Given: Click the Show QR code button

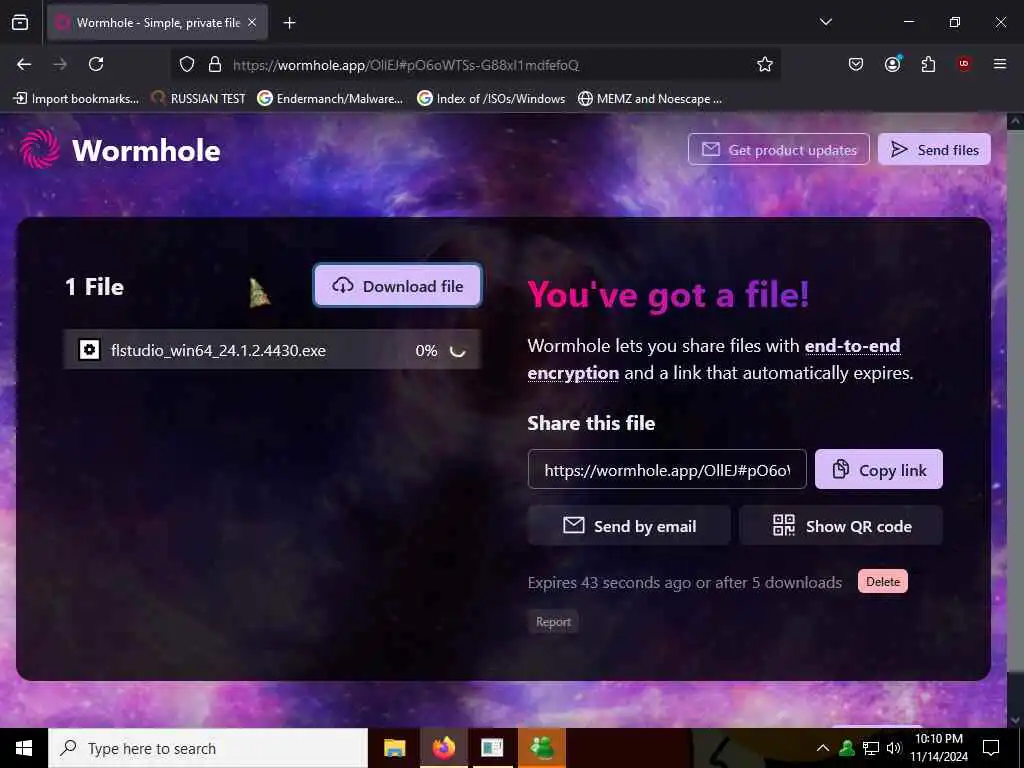Looking at the screenshot, I should (x=841, y=526).
